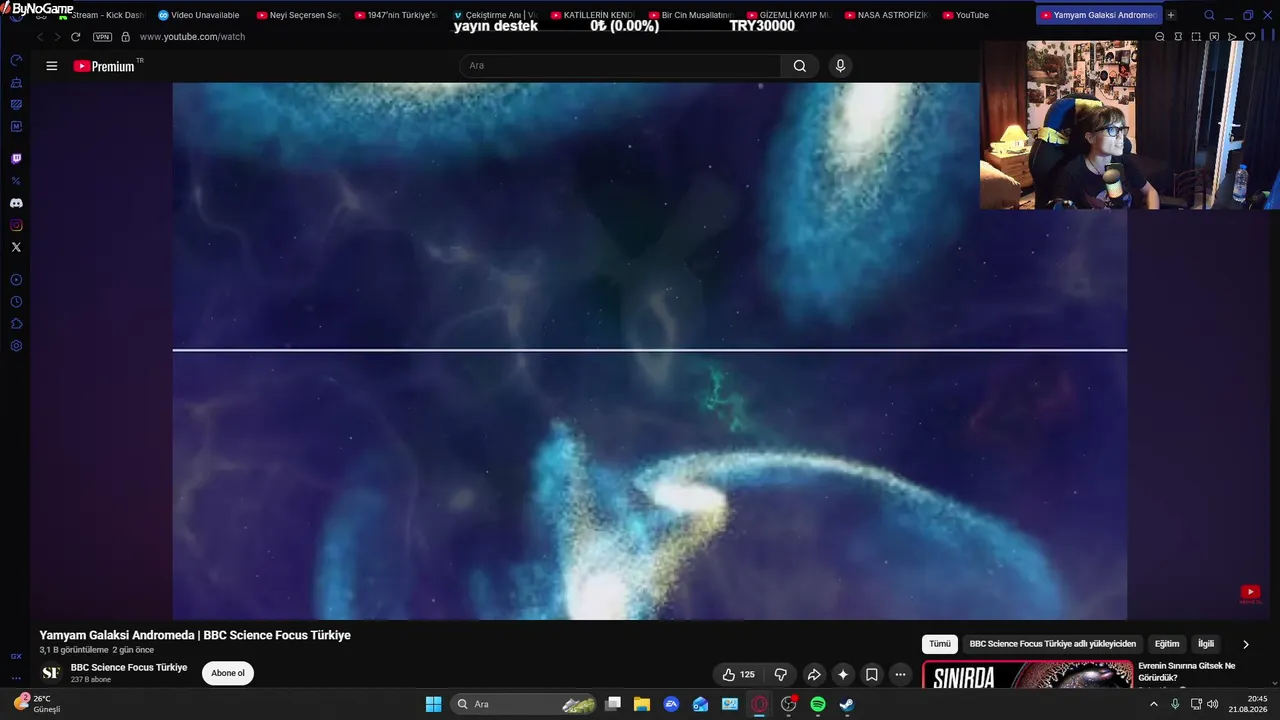
Task: Add a new browser tab
Action: (x=1171, y=15)
